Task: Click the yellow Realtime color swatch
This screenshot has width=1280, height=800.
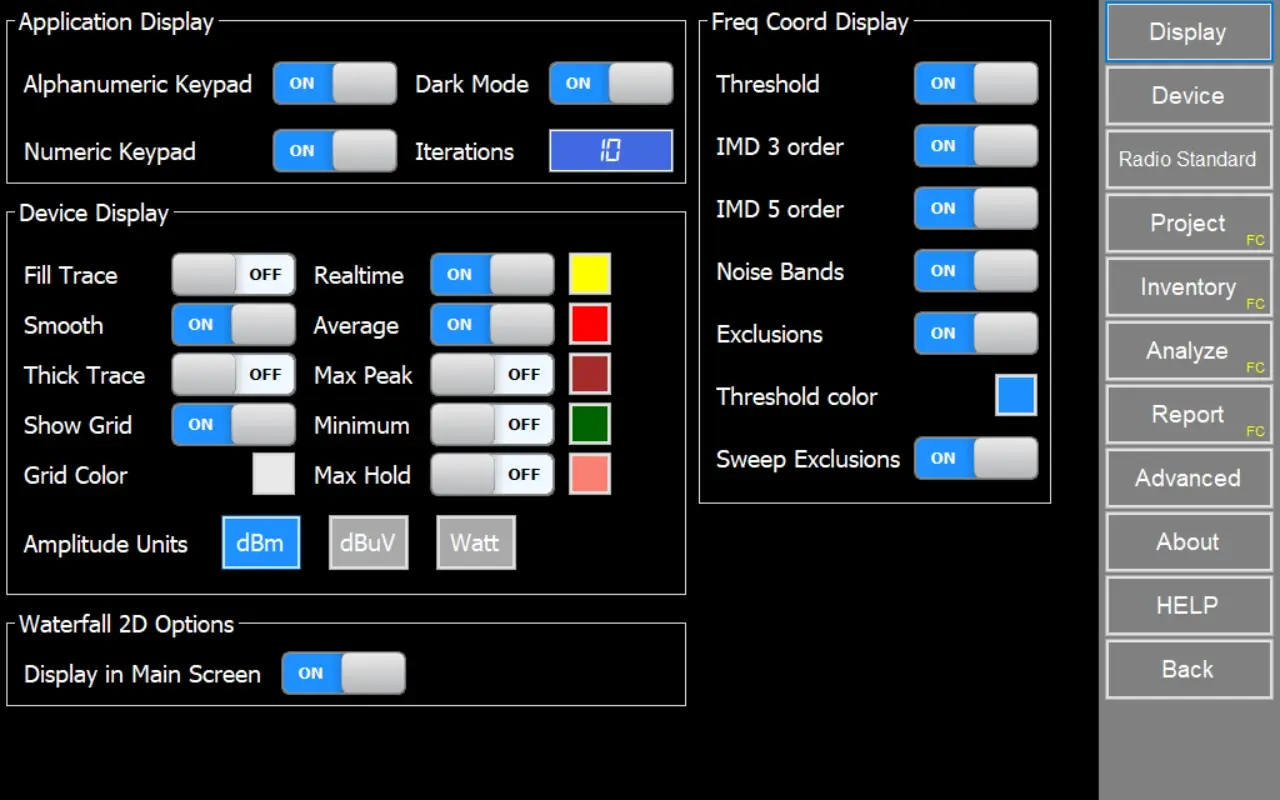Action: [x=590, y=275]
